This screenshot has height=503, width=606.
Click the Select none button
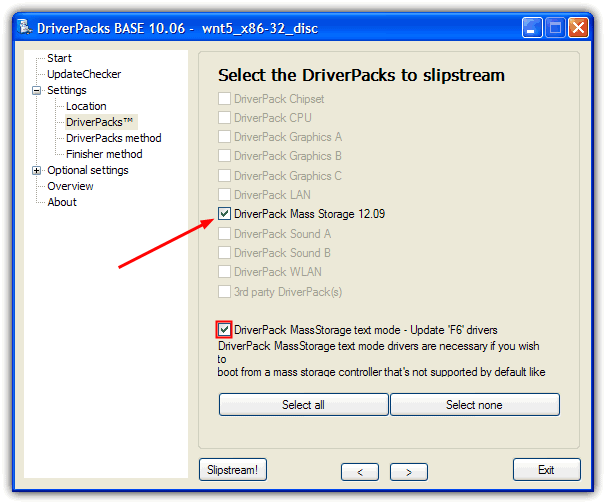pos(475,405)
